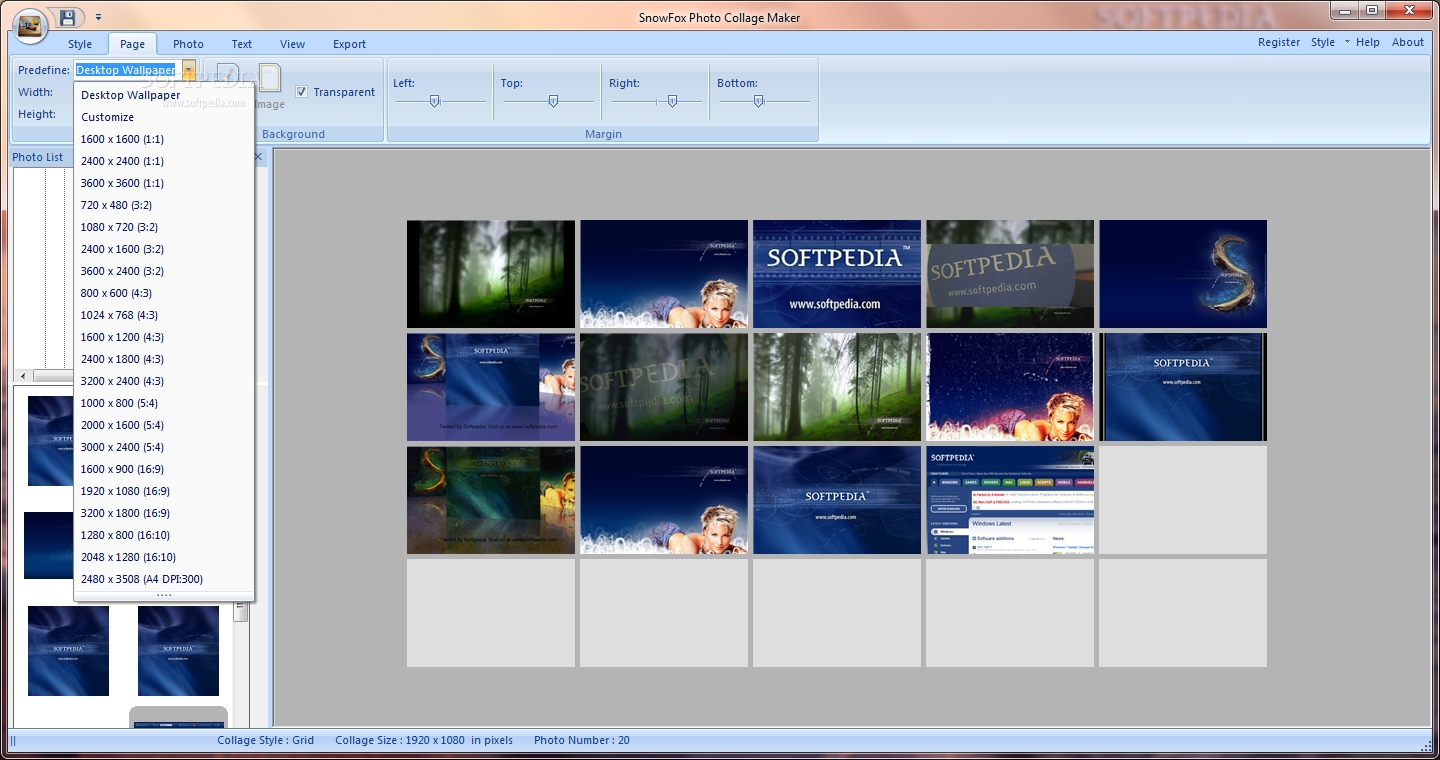Select the large white SOFTPEDIA logo cell

pos(837,274)
